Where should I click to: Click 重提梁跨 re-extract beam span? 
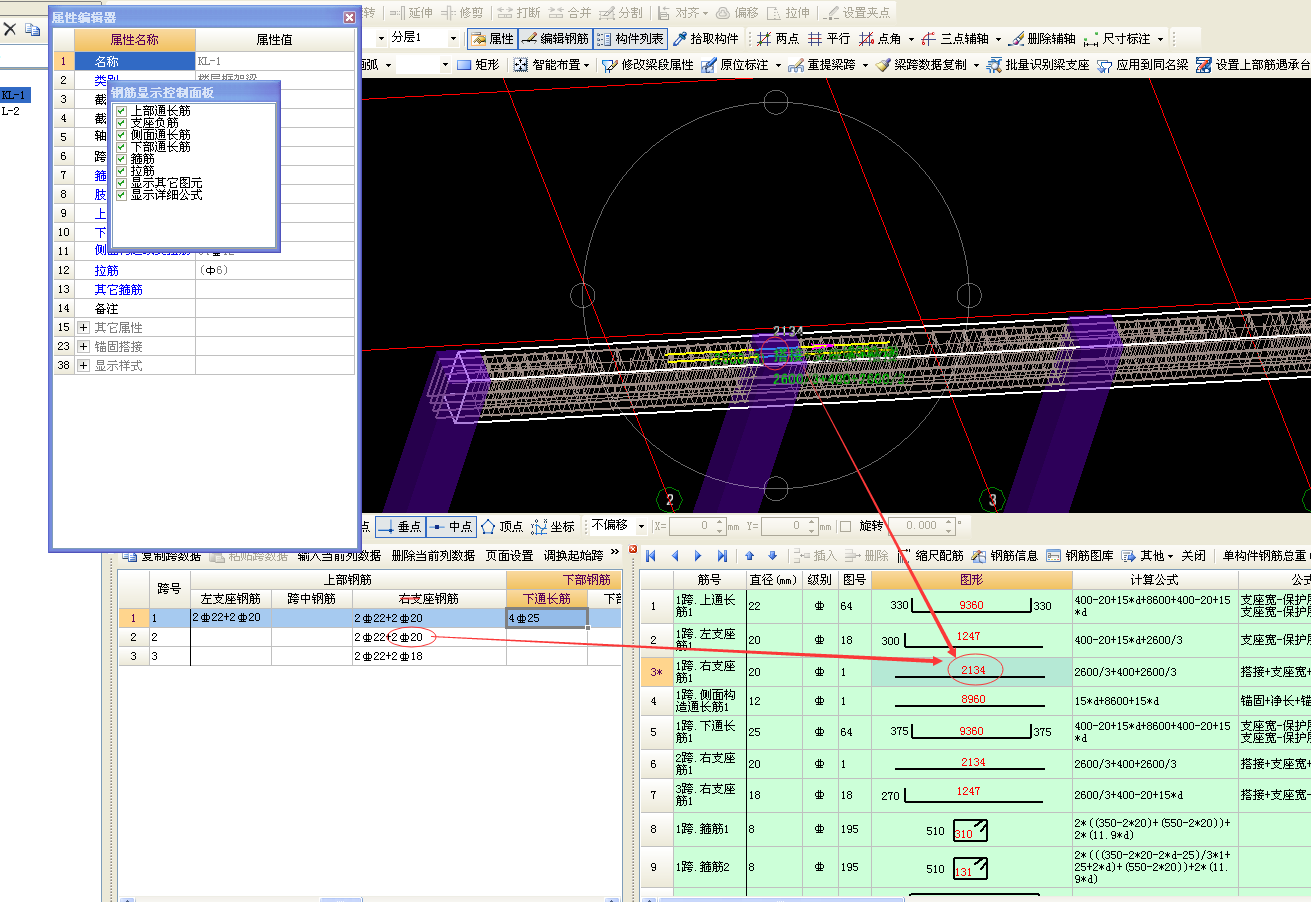[x=822, y=65]
